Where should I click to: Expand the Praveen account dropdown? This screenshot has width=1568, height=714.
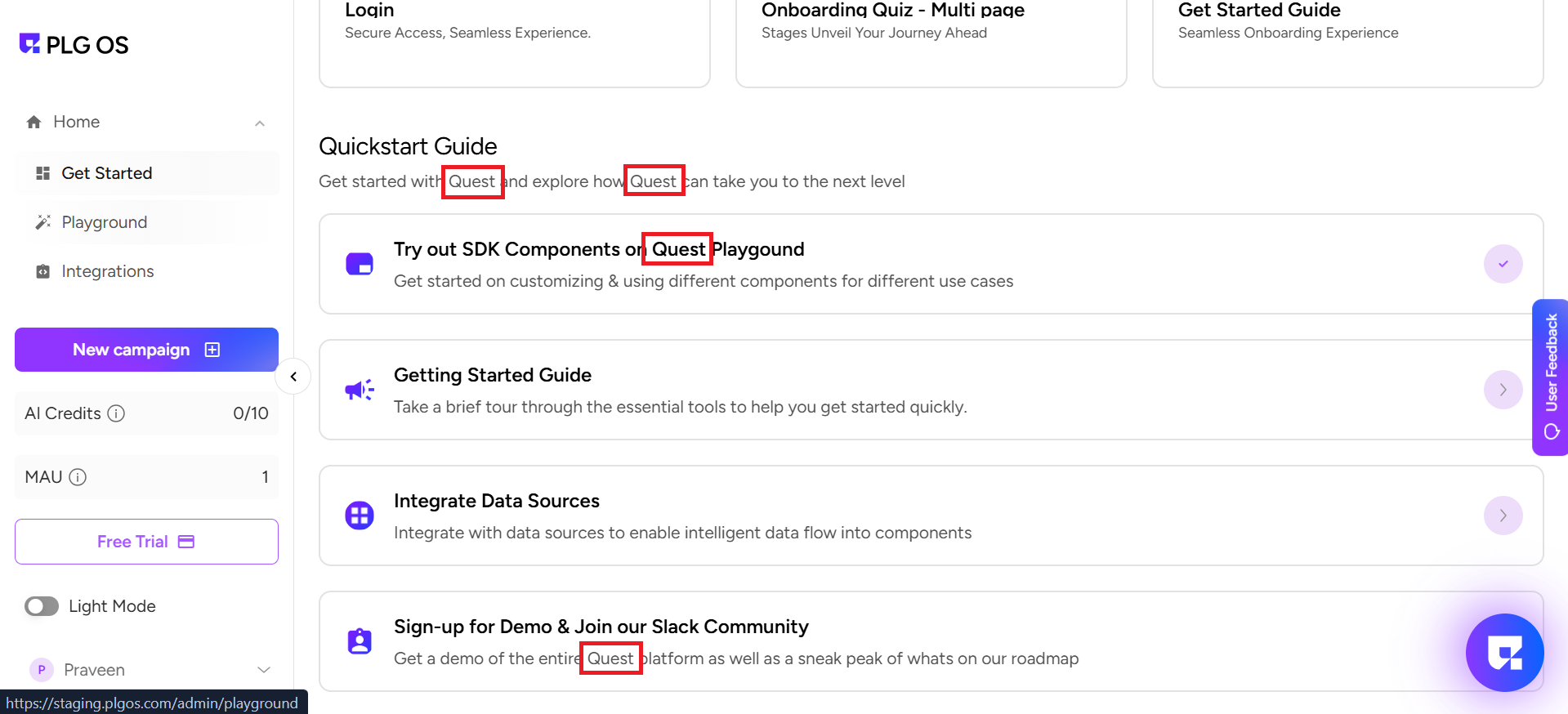pyautogui.click(x=263, y=670)
